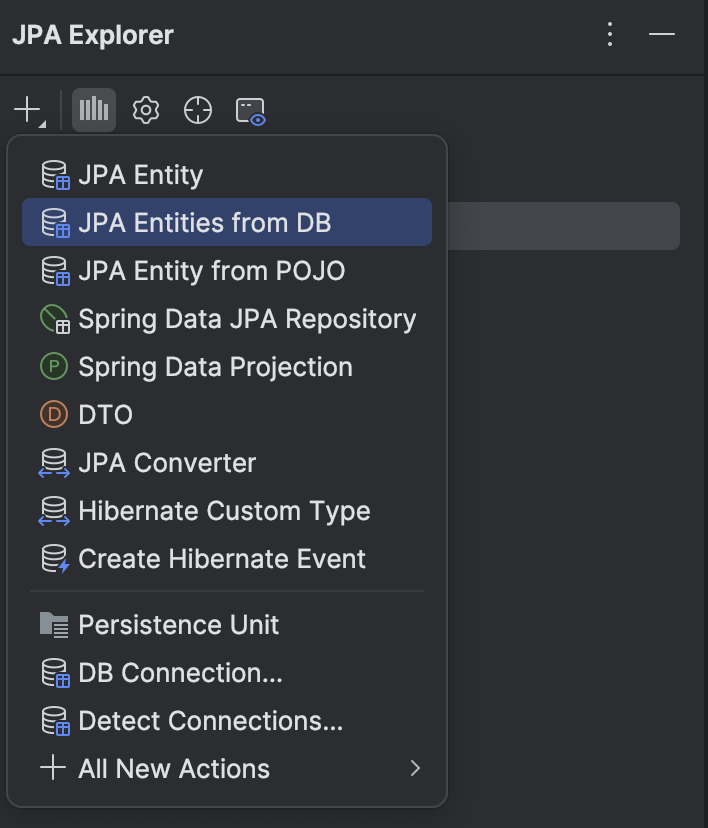Select JPA Entity from POJO

coord(227,271)
